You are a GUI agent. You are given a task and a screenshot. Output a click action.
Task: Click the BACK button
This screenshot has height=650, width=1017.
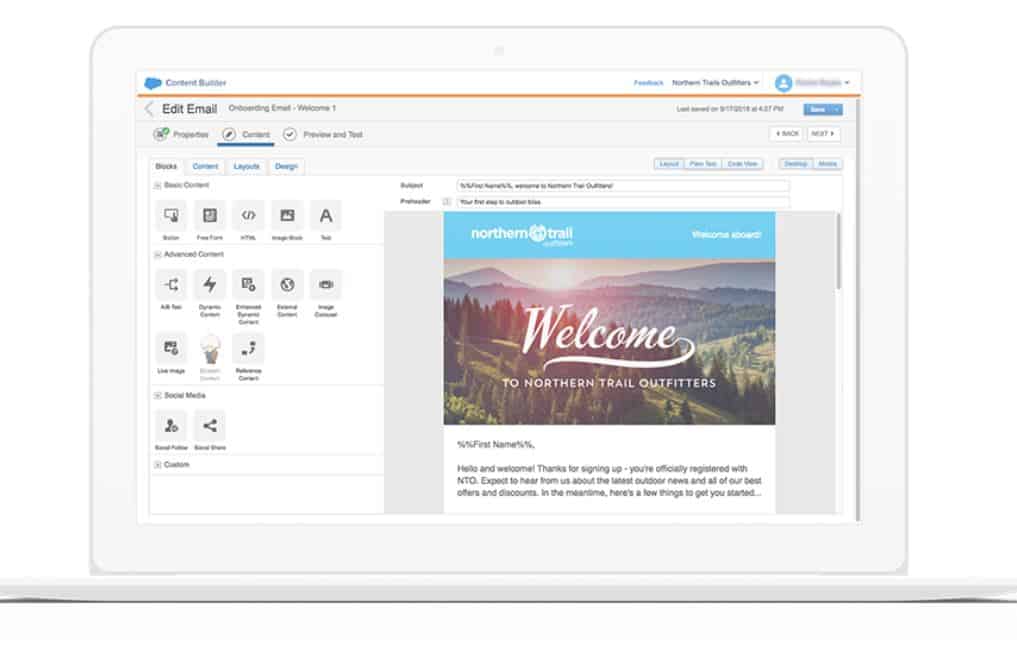pyautogui.click(x=787, y=134)
